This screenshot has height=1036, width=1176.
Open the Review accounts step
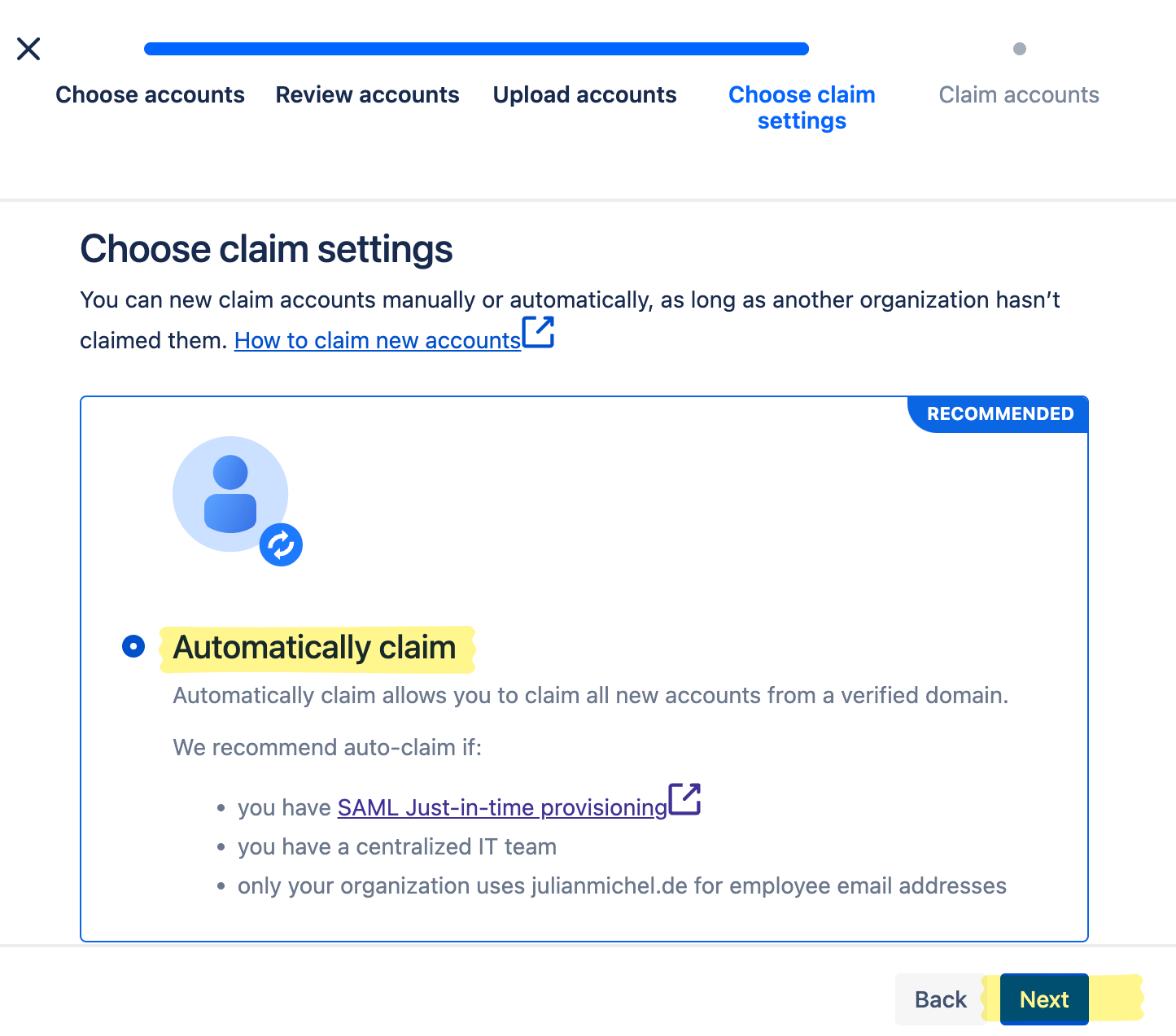[x=367, y=94]
